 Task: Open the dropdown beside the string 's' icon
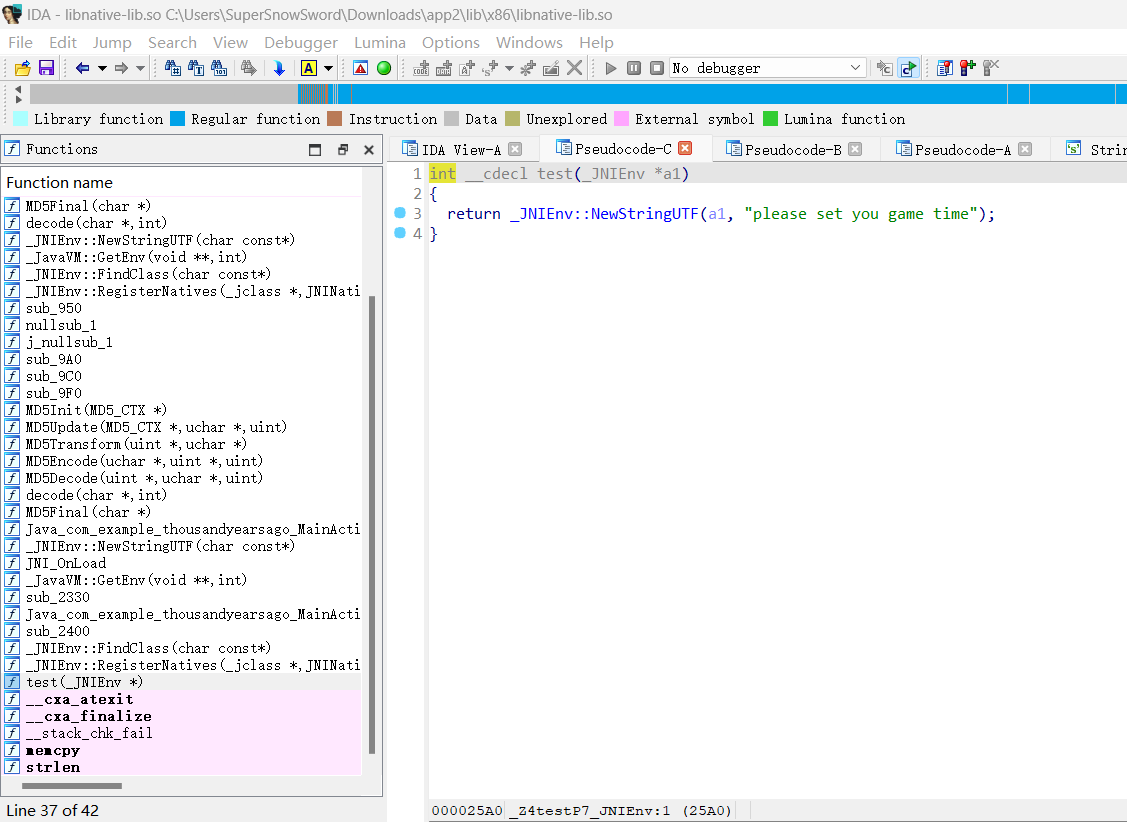pyautogui.click(x=509, y=68)
